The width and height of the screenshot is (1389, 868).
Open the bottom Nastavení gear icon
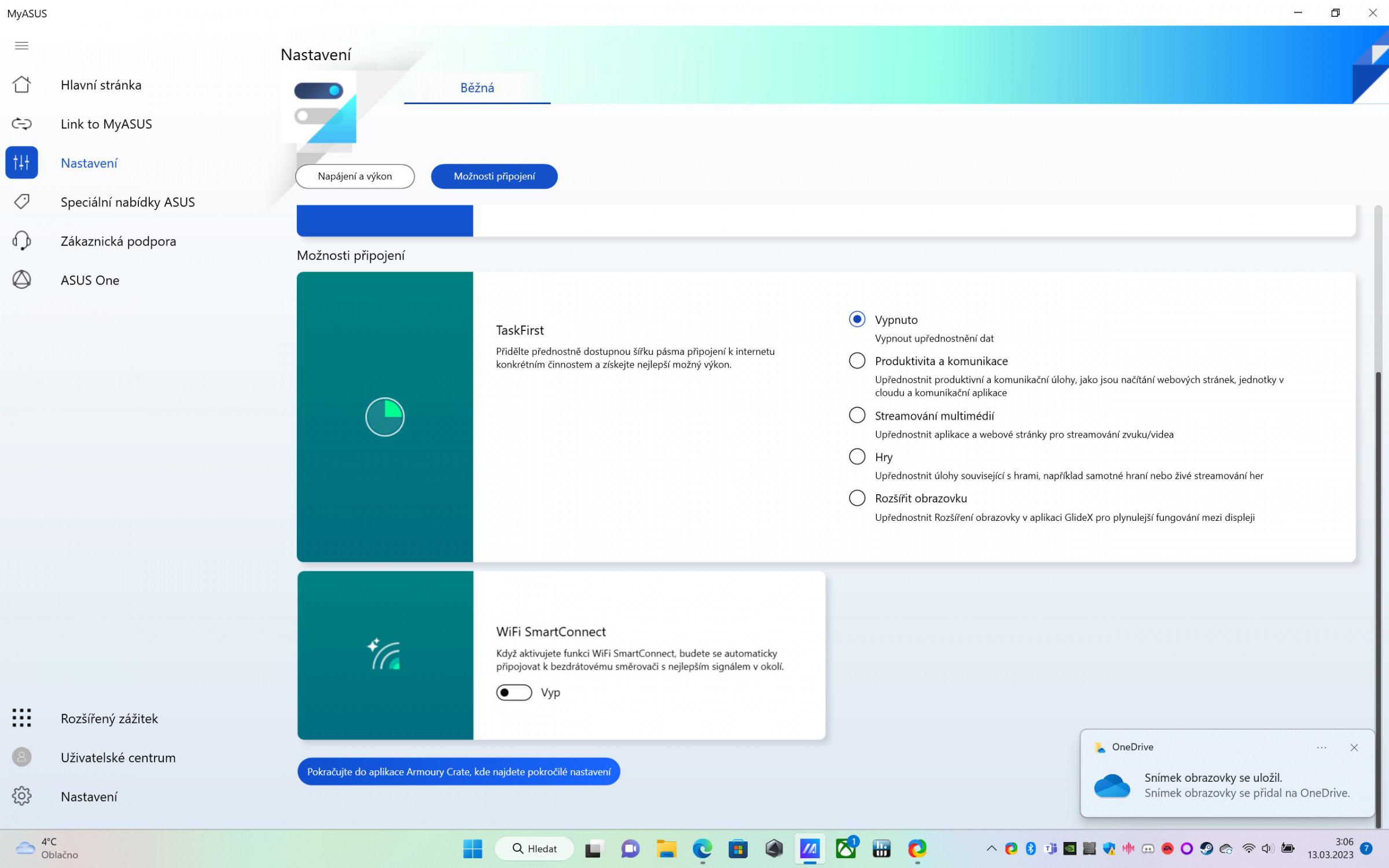point(21,796)
